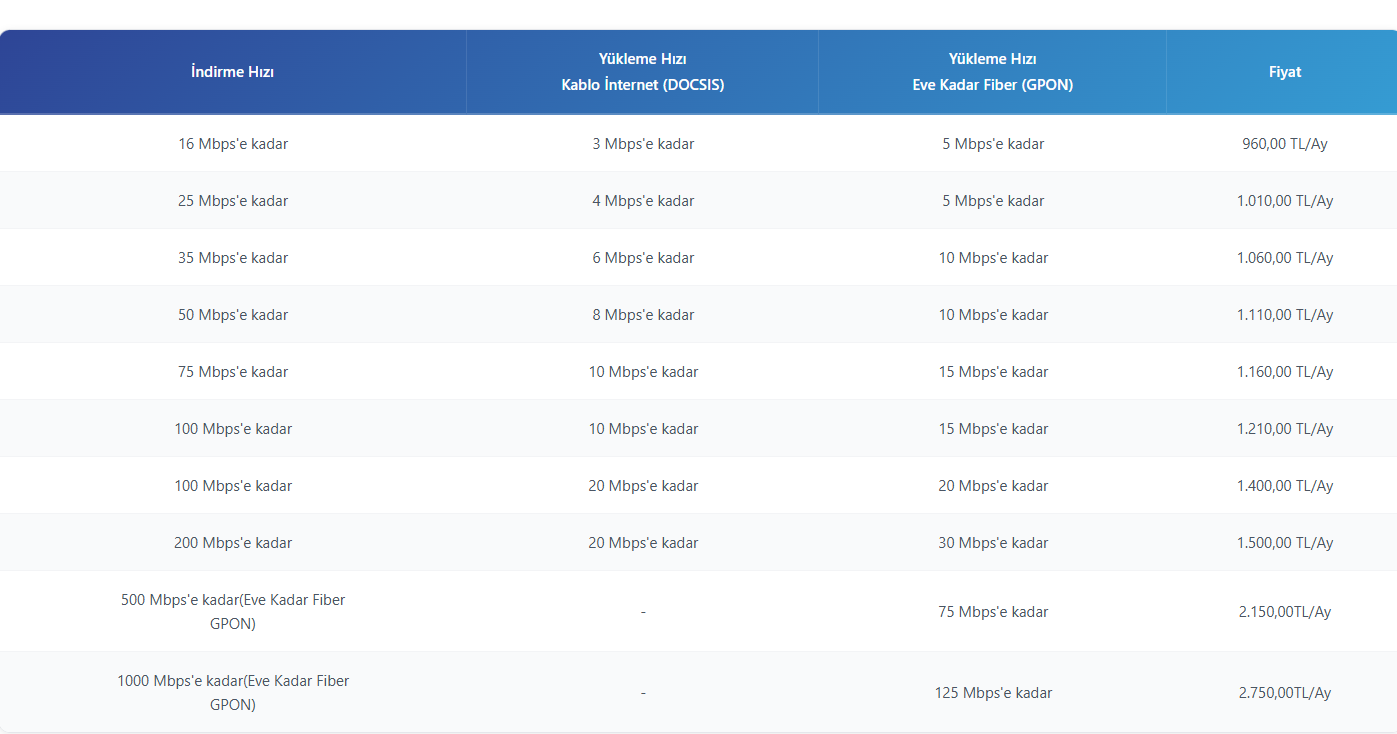Click the 1.010,00 TL/Ay price
The height and width of the screenshot is (734, 1397).
coord(1285,201)
